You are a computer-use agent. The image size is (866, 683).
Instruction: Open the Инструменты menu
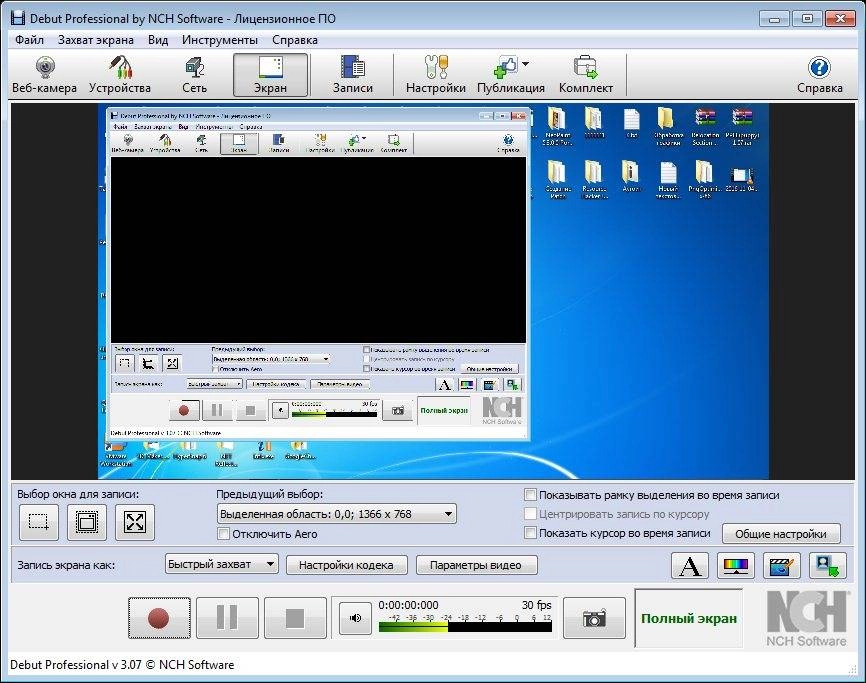[x=220, y=40]
